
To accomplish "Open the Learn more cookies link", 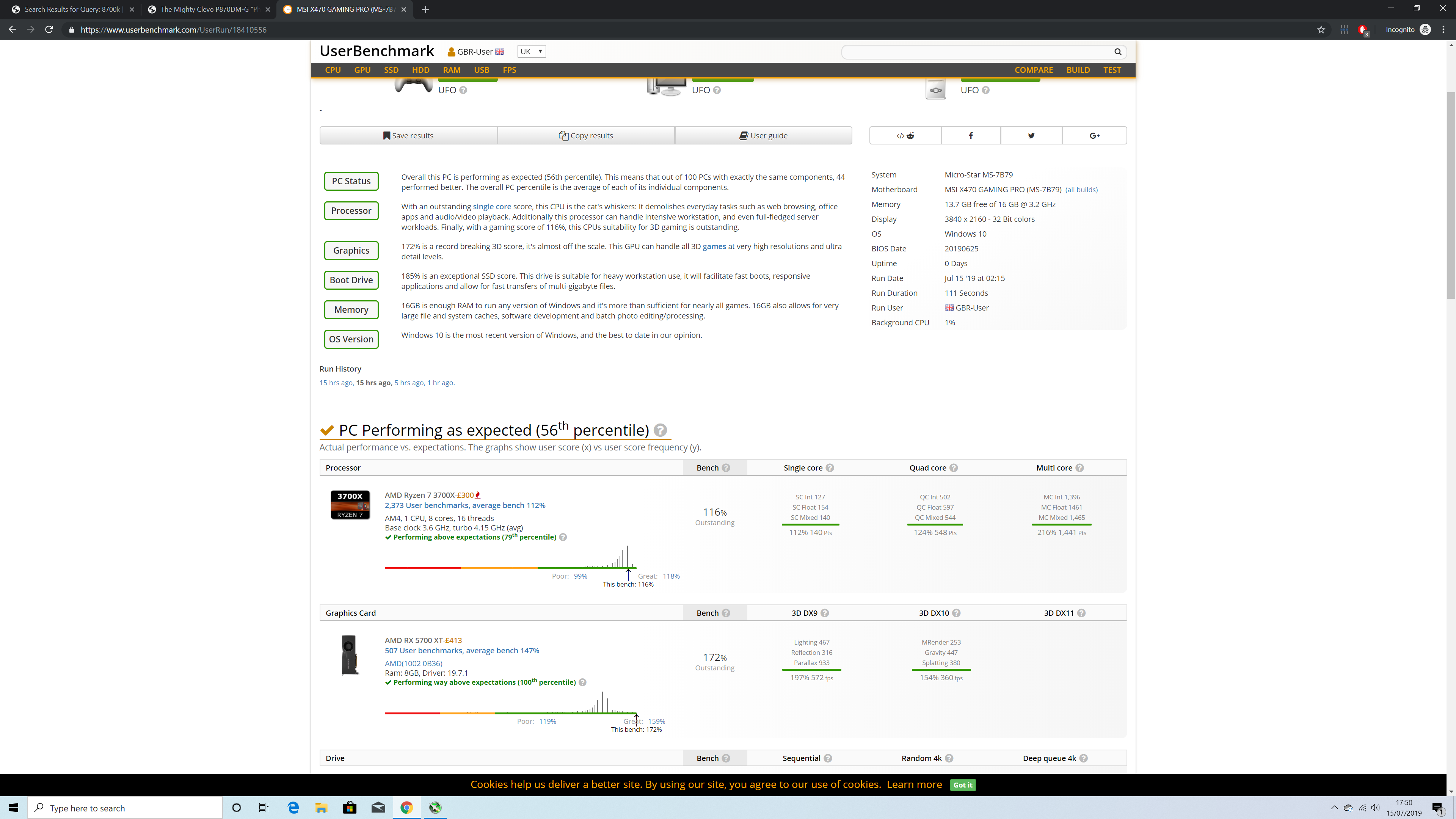I will coord(914,784).
